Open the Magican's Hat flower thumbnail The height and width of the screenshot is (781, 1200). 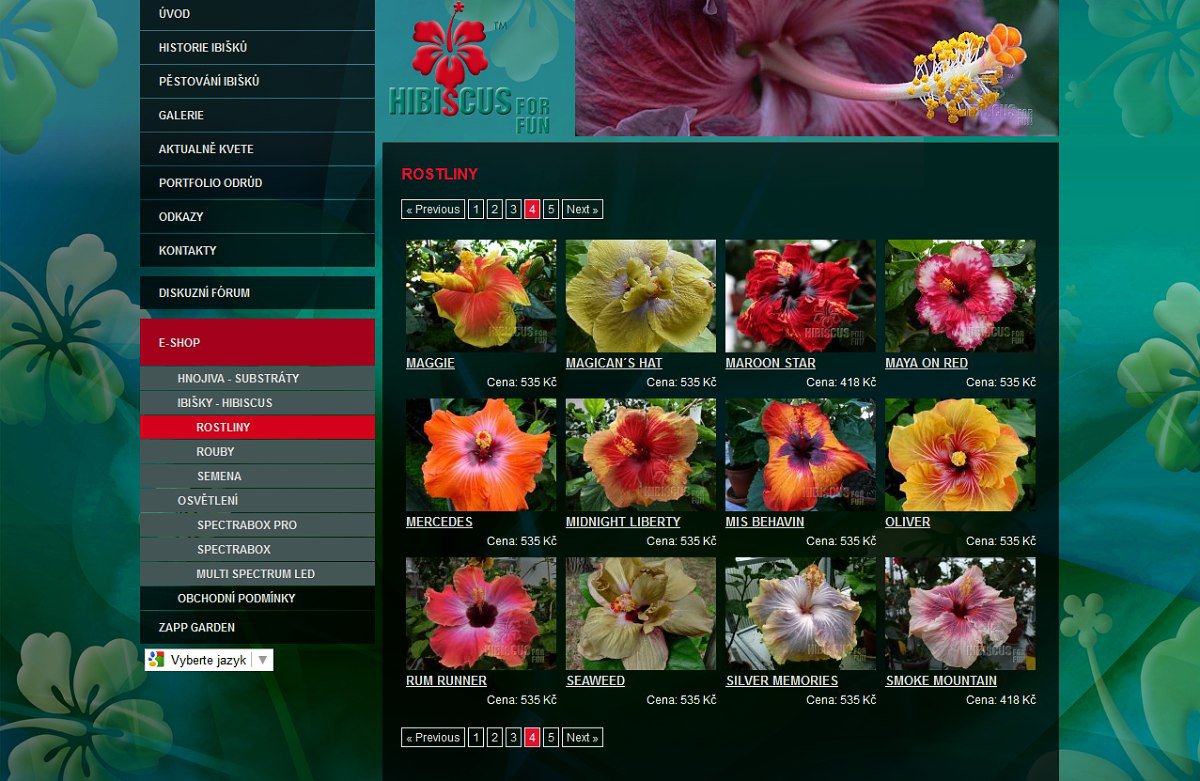641,295
